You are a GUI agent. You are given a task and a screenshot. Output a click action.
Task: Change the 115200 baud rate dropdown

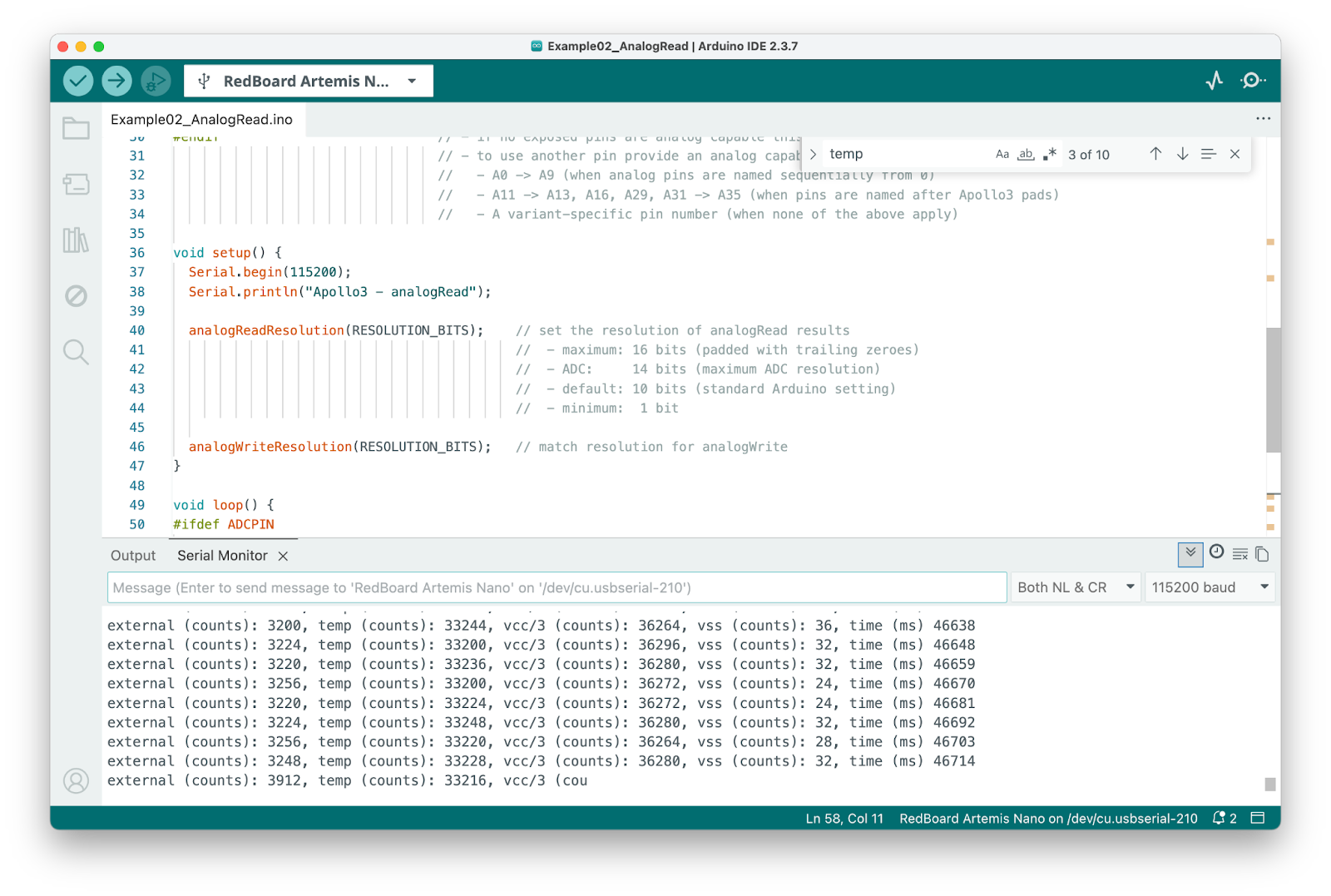(1210, 587)
